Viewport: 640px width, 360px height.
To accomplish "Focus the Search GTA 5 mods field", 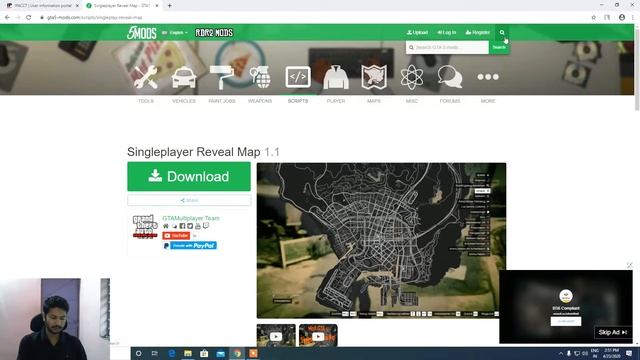I will click(447, 47).
